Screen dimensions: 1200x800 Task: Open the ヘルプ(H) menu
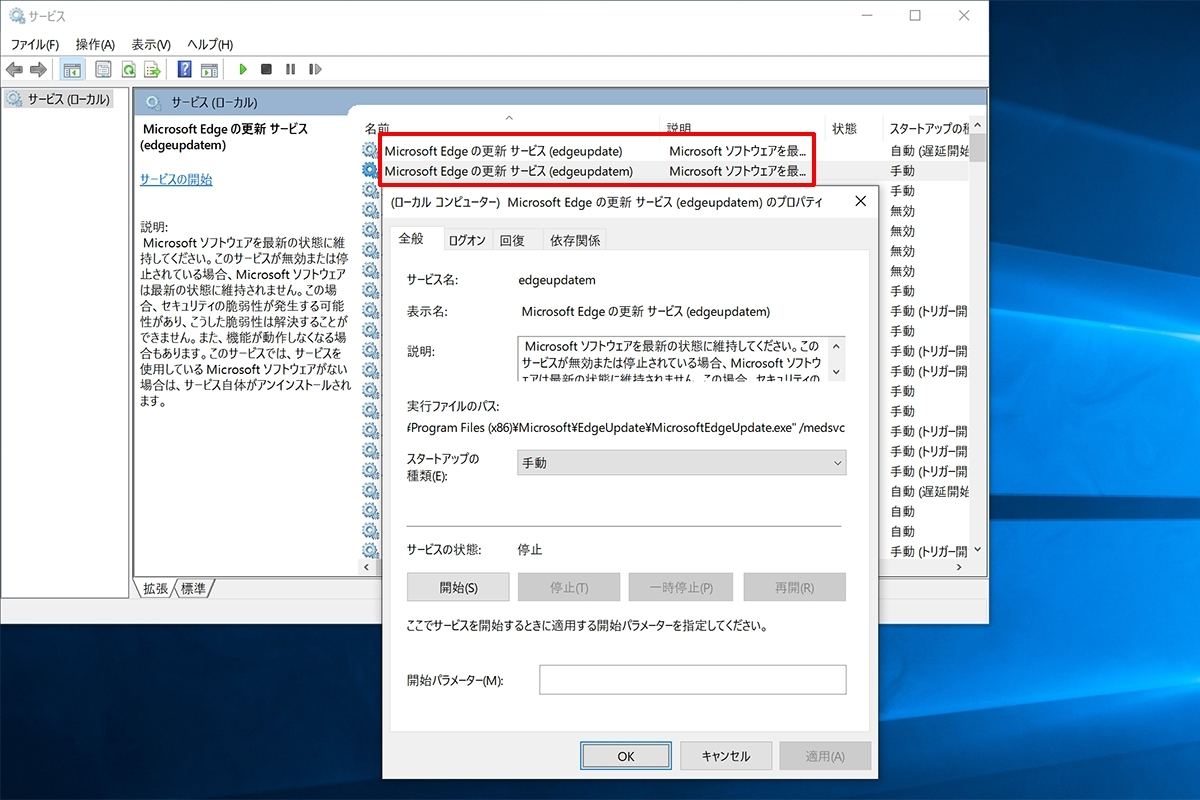[x=210, y=45]
